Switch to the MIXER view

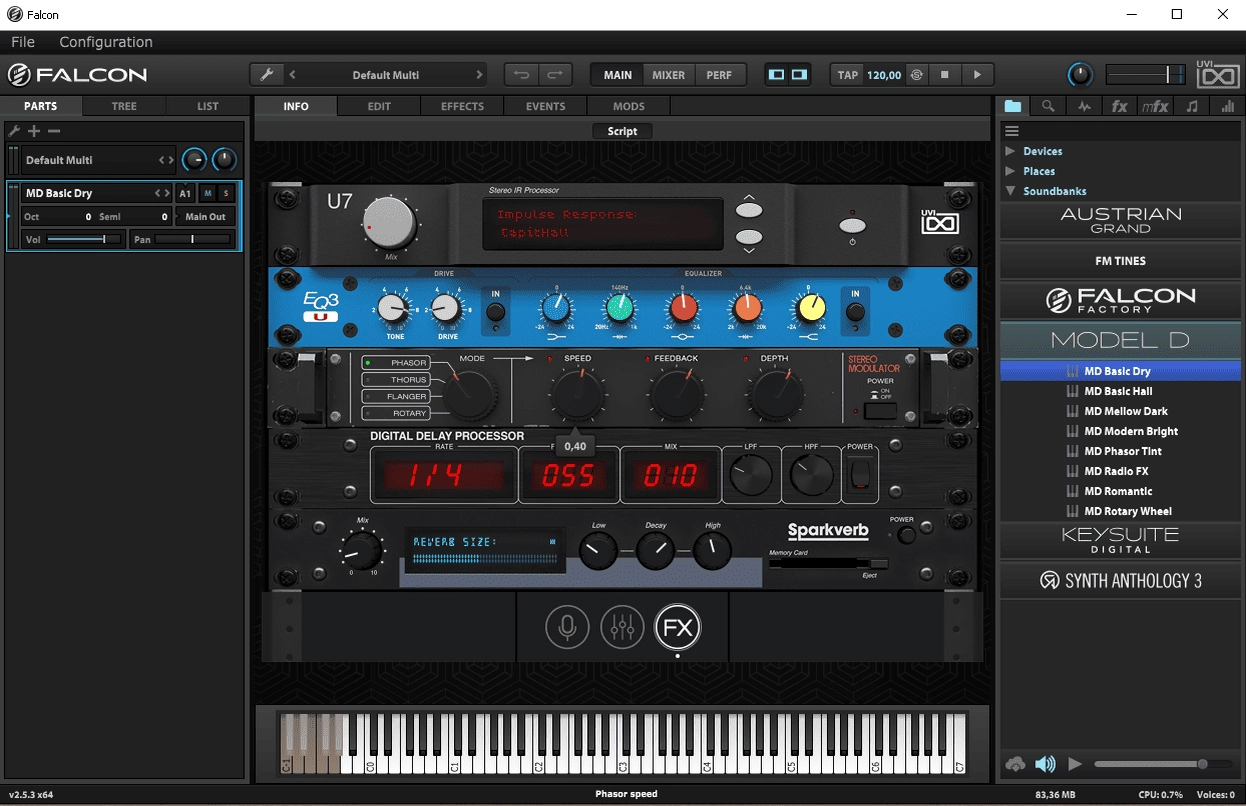[x=669, y=75]
